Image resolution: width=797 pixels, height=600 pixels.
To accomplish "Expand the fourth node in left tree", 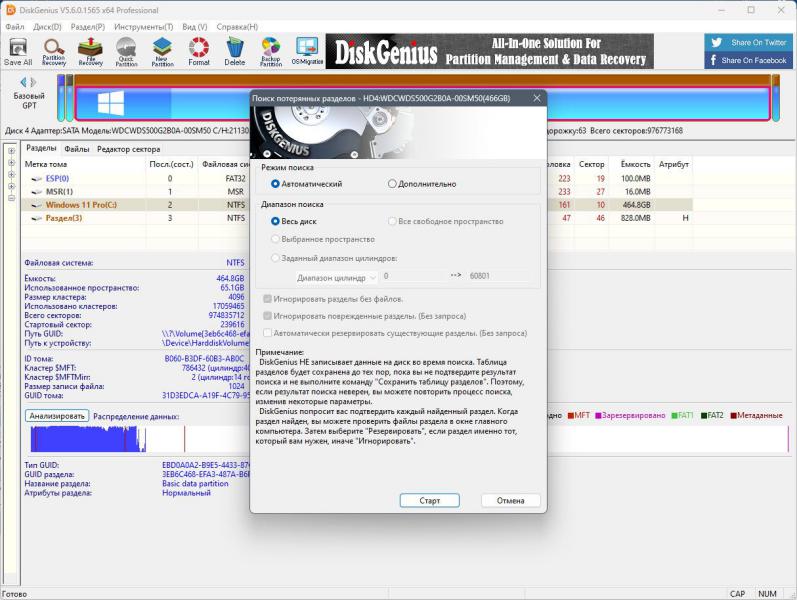I will pos(11,186).
